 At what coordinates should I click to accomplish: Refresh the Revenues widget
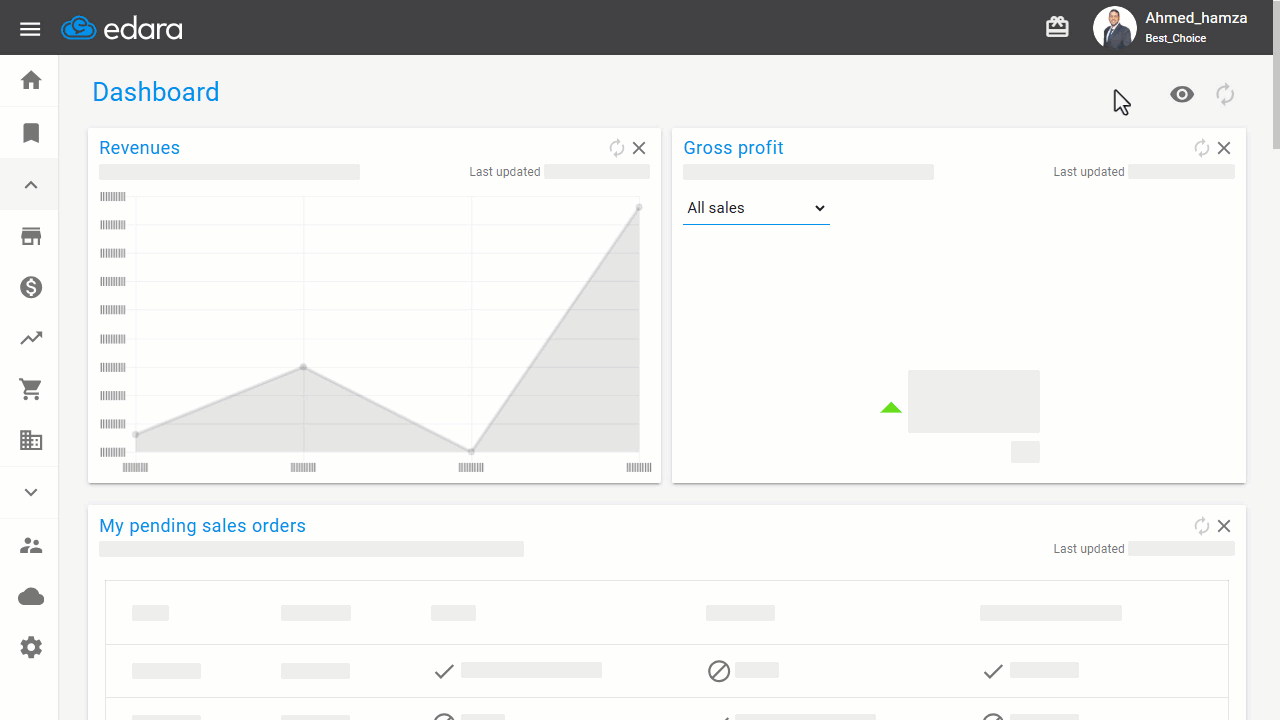pos(617,148)
